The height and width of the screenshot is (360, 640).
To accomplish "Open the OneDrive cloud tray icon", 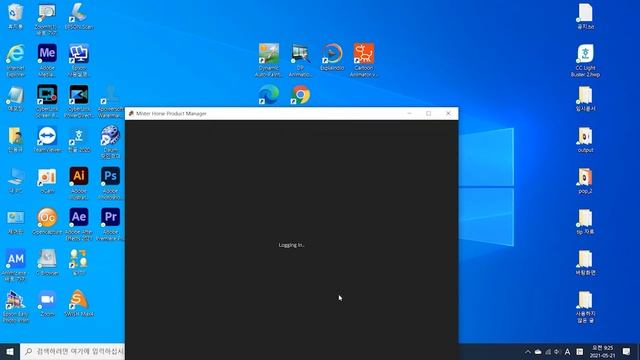I will tap(538, 352).
